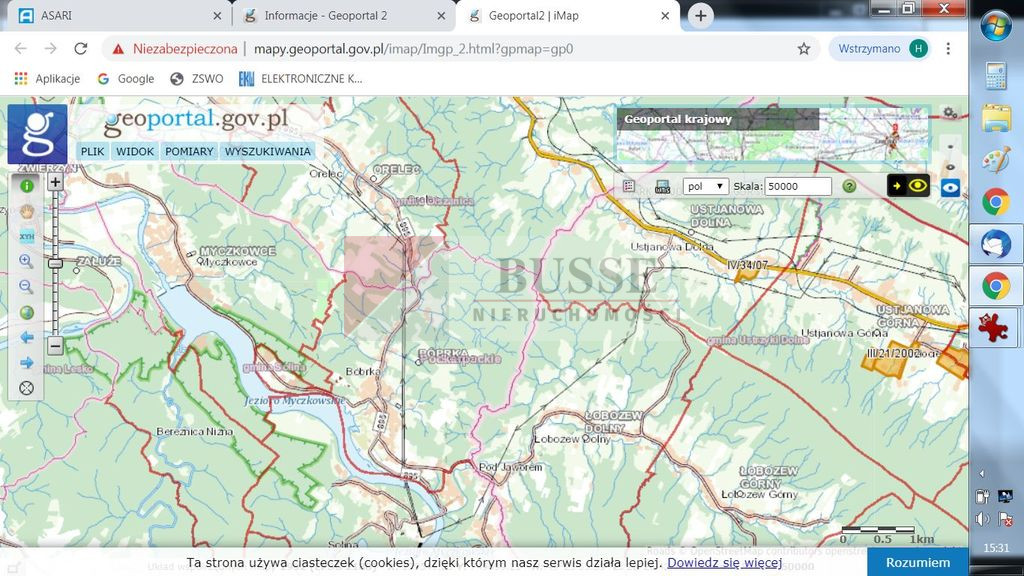
Task: Click the address bar URL
Action: 413,49
